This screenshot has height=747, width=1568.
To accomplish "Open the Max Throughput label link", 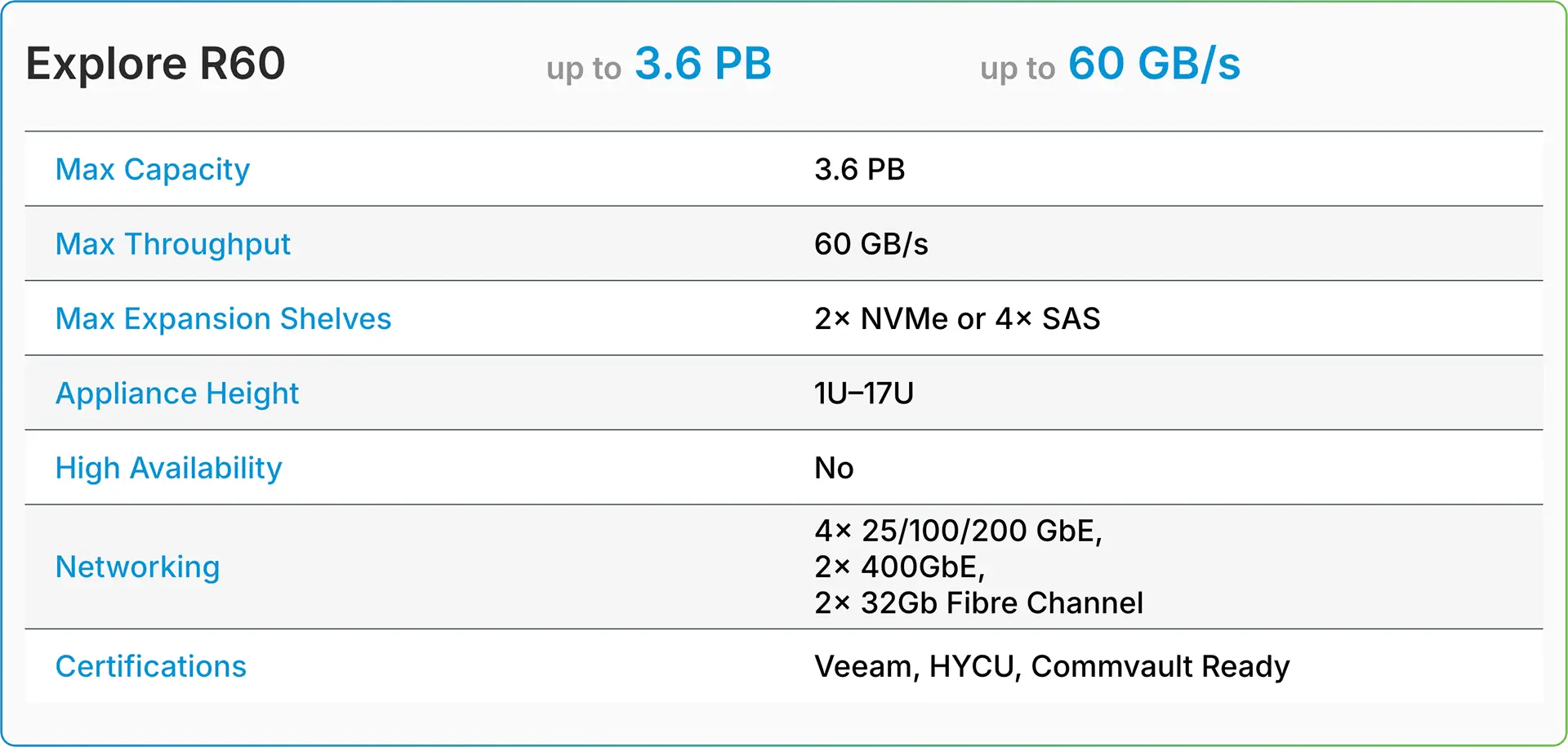I will pos(173,244).
